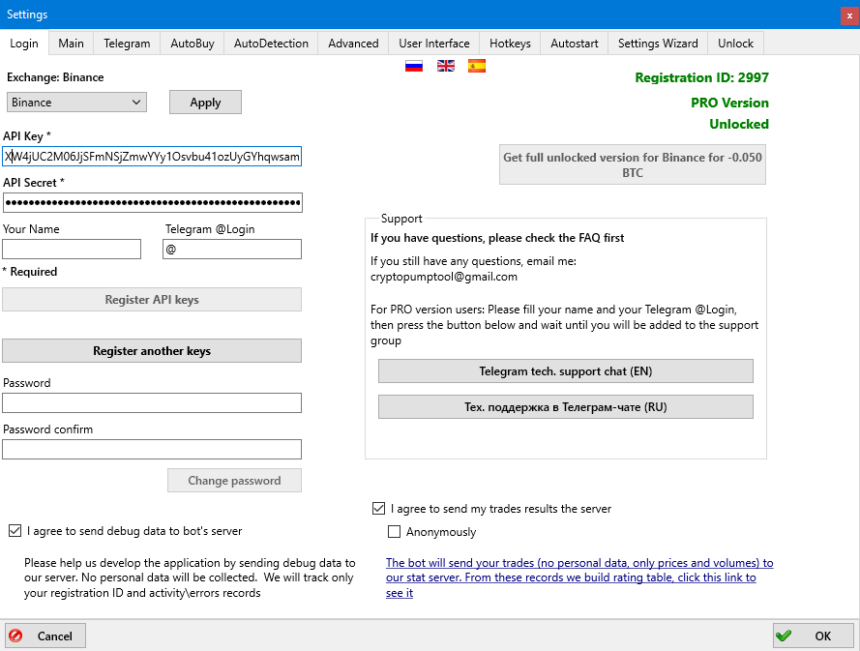The image size is (860, 651).
Task: Open the Settings Wizard tab
Action: 657,43
